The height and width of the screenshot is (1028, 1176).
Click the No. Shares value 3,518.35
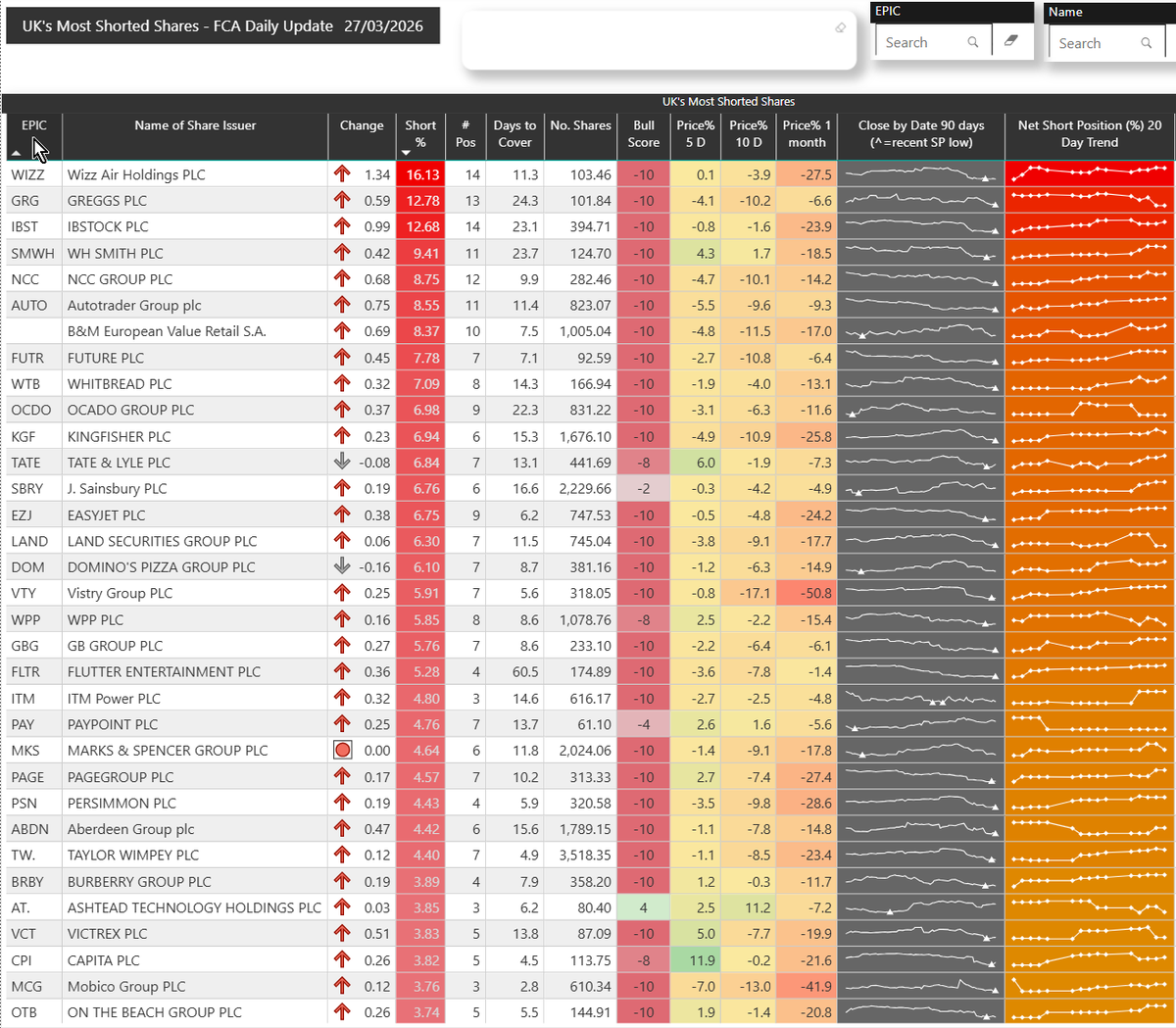pyautogui.click(x=580, y=855)
